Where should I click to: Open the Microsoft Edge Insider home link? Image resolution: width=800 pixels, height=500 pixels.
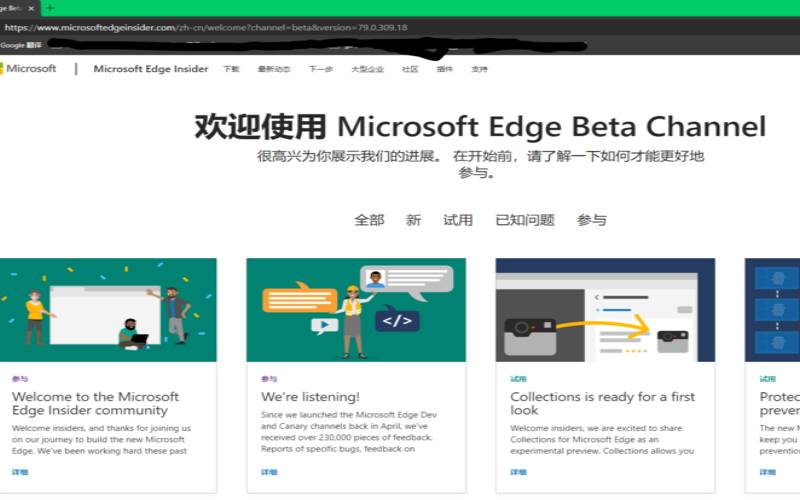point(151,69)
